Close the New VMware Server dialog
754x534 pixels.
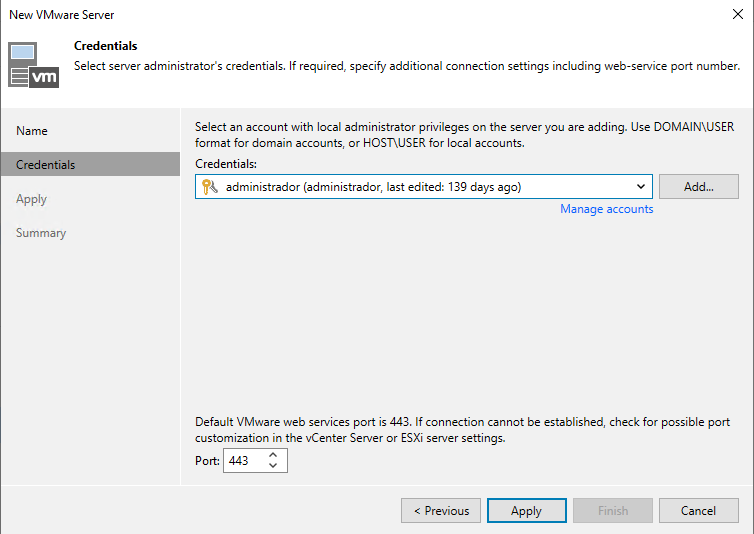(x=737, y=15)
